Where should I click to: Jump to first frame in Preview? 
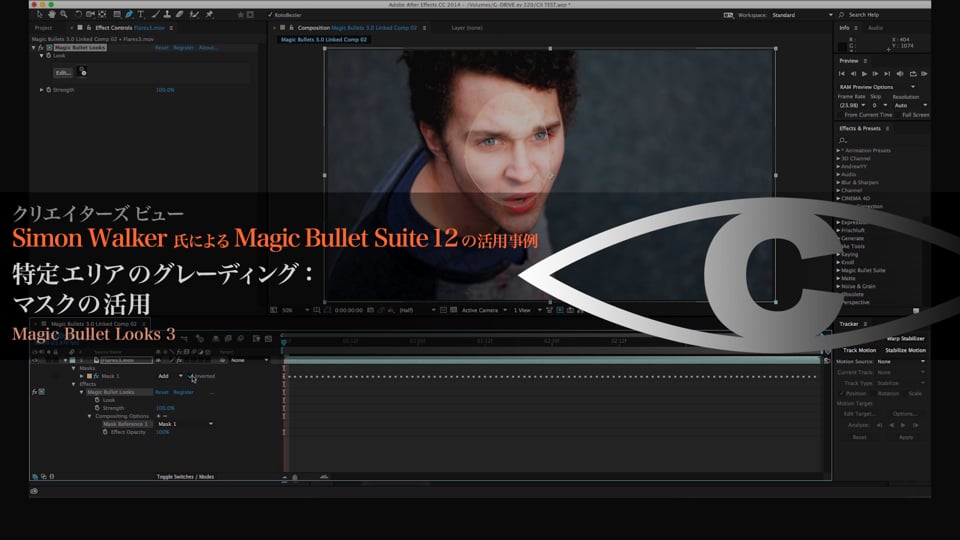[842, 73]
